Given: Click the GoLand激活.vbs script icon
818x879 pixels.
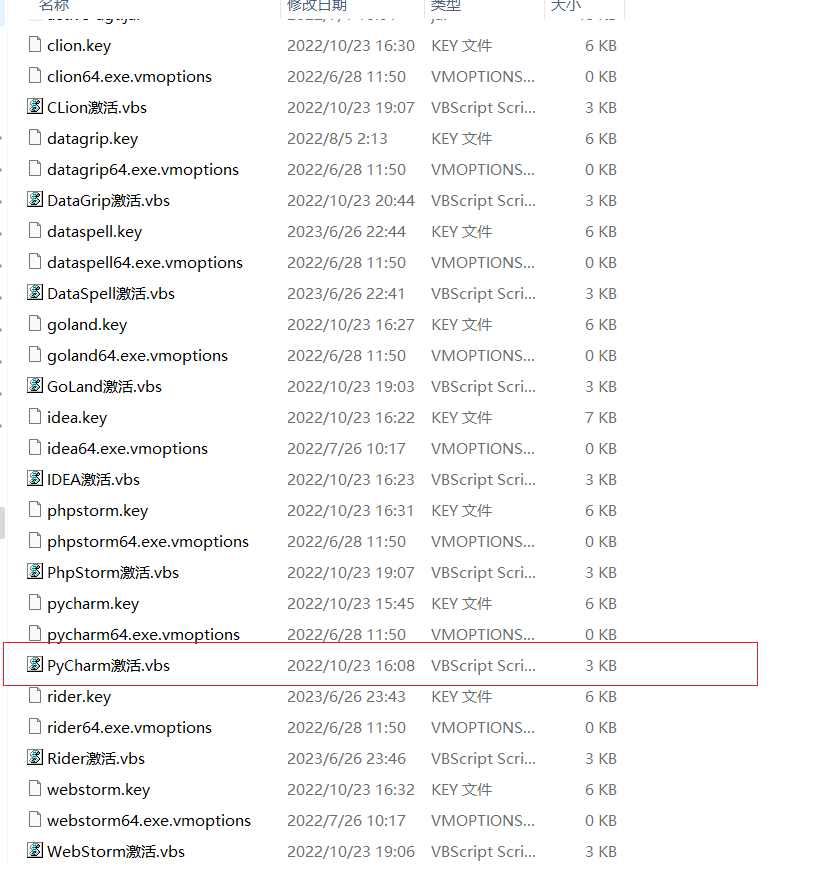Looking at the screenshot, I should coord(35,386).
